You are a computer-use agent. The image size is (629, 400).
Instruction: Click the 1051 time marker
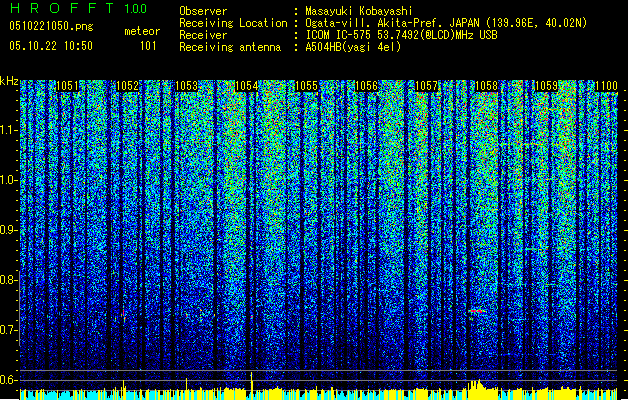click(67, 86)
